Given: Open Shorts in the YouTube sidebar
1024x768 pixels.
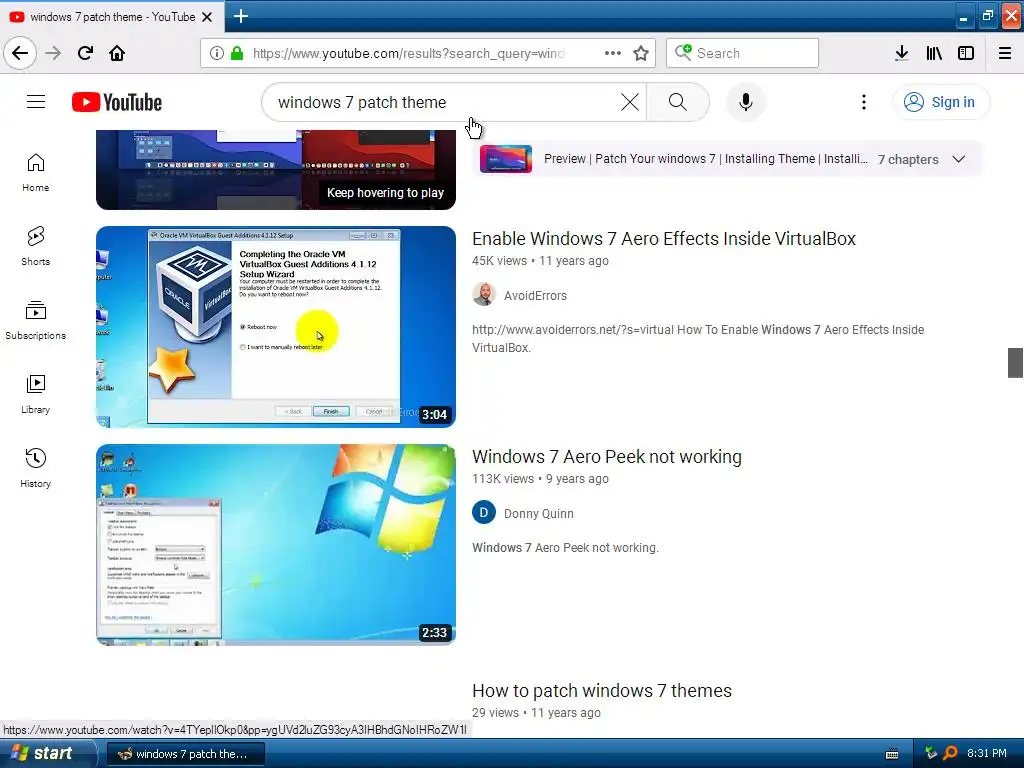Looking at the screenshot, I should tap(35, 246).
